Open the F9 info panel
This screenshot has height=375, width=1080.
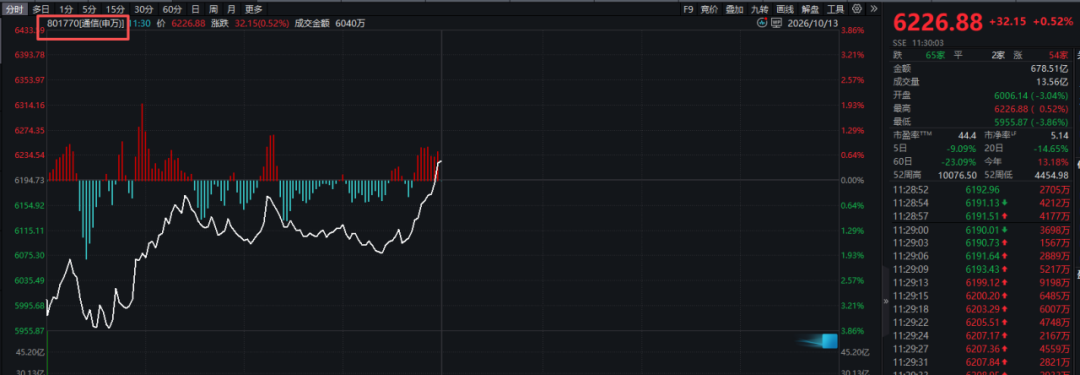pos(687,9)
